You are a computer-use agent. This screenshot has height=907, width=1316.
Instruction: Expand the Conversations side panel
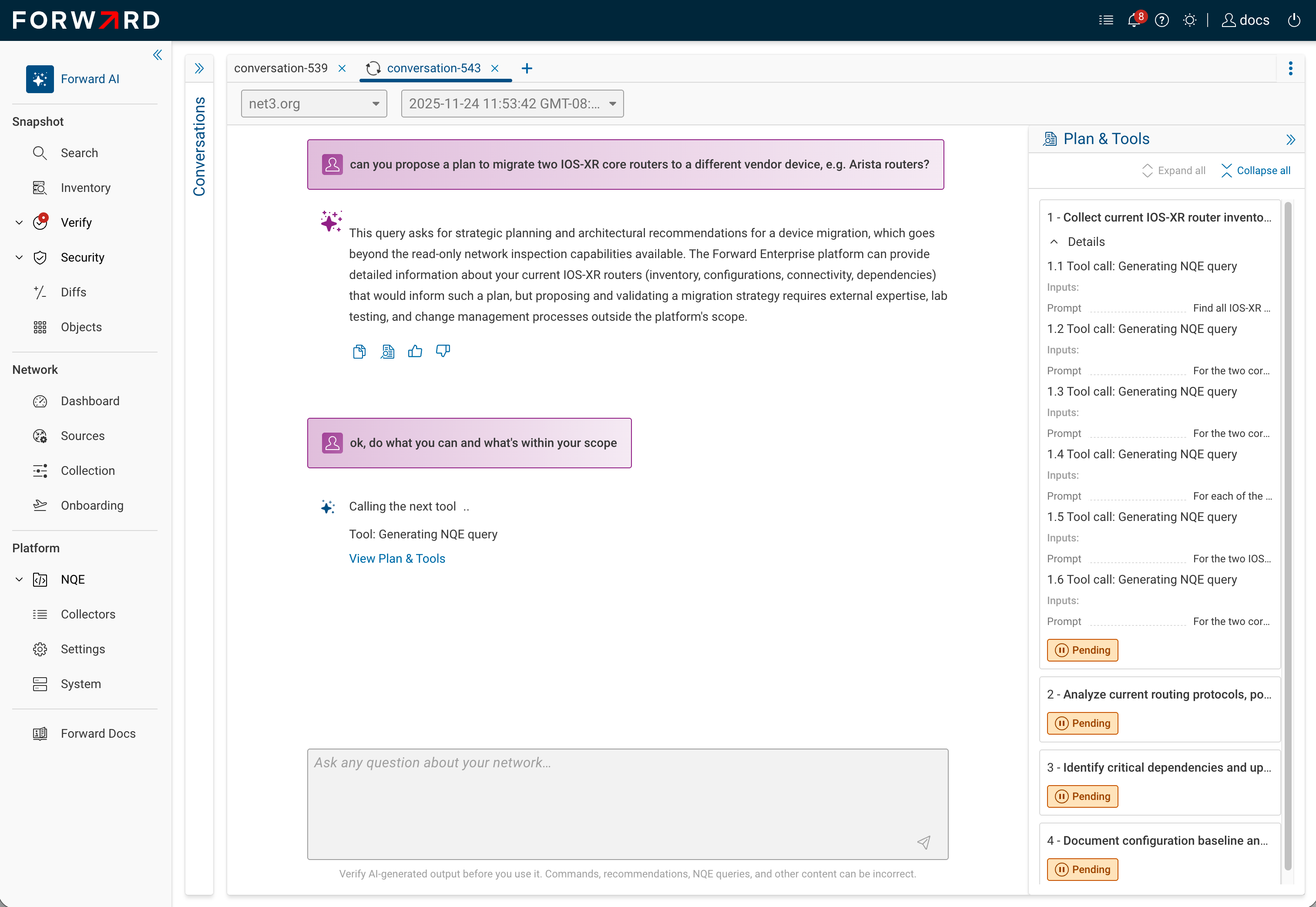199,68
